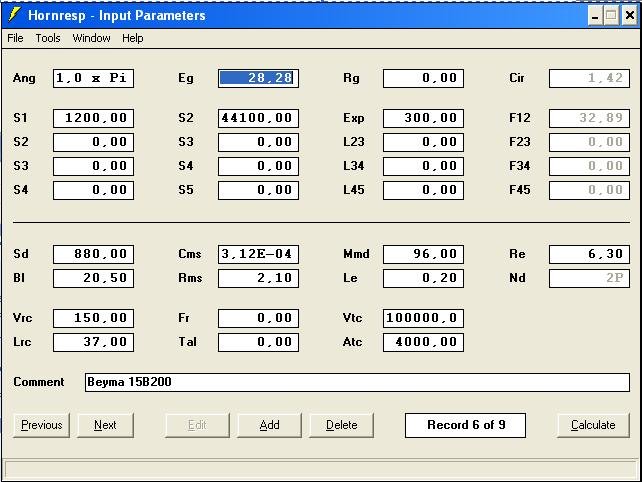This screenshot has height=482, width=642.
Task: Click the S2 field with 44100,00
Action: pyautogui.click(x=258, y=118)
